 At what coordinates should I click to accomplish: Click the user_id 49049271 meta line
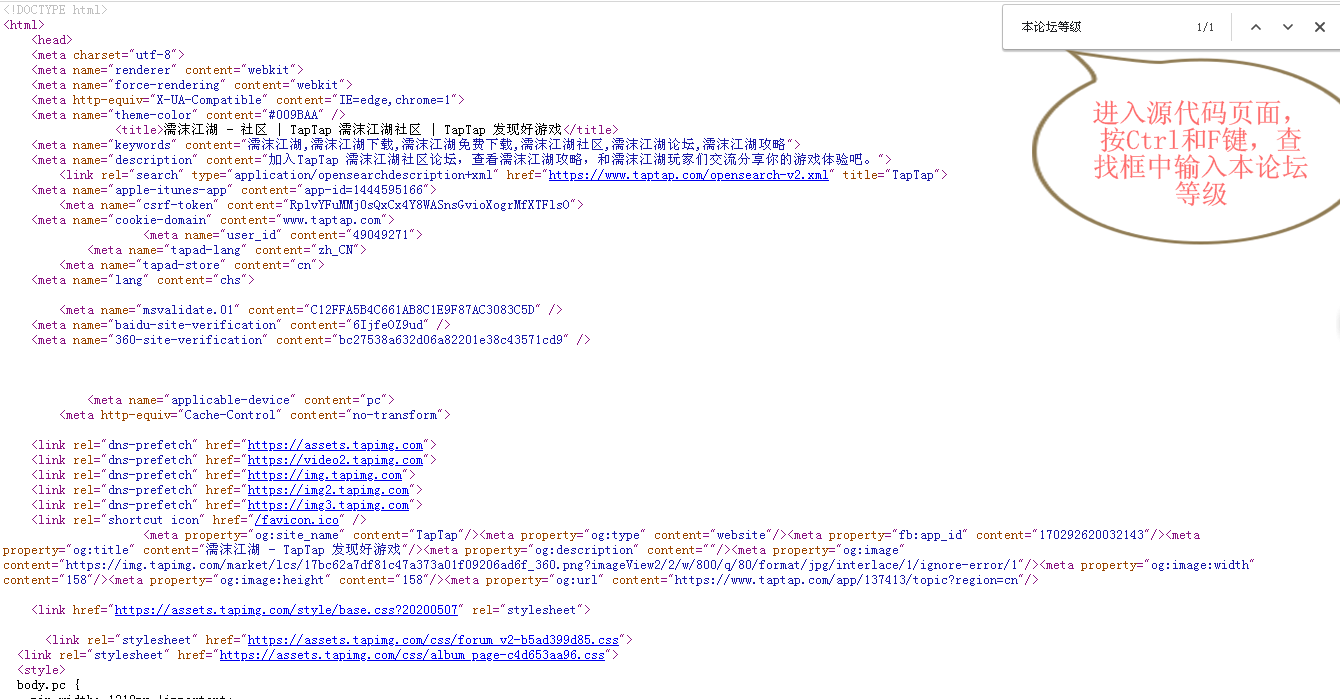point(283,235)
